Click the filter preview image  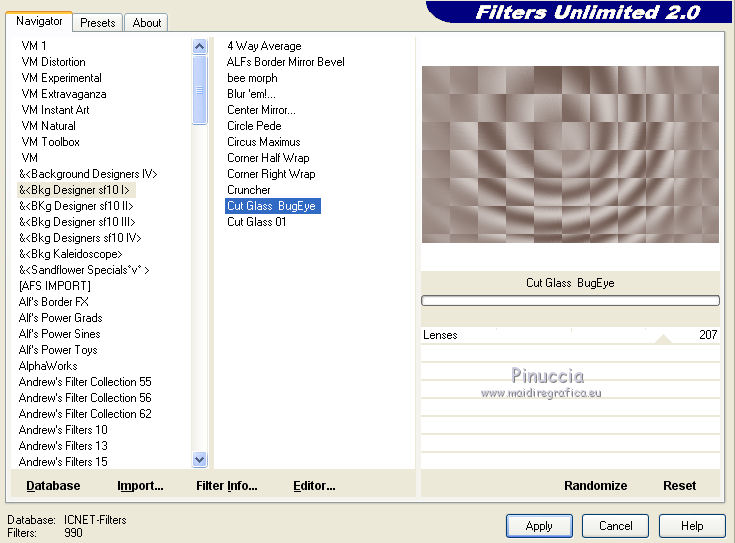click(570, 154)
